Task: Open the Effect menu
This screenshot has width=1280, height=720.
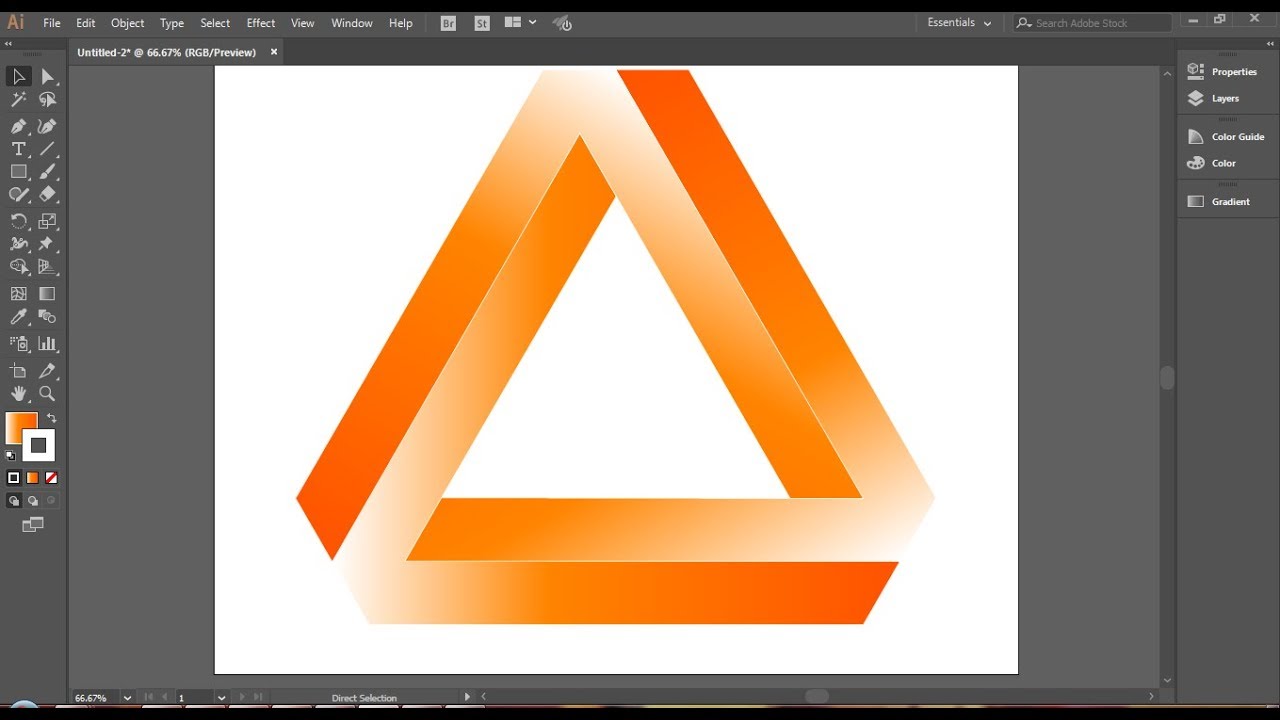Action: (x=261, y=23)
